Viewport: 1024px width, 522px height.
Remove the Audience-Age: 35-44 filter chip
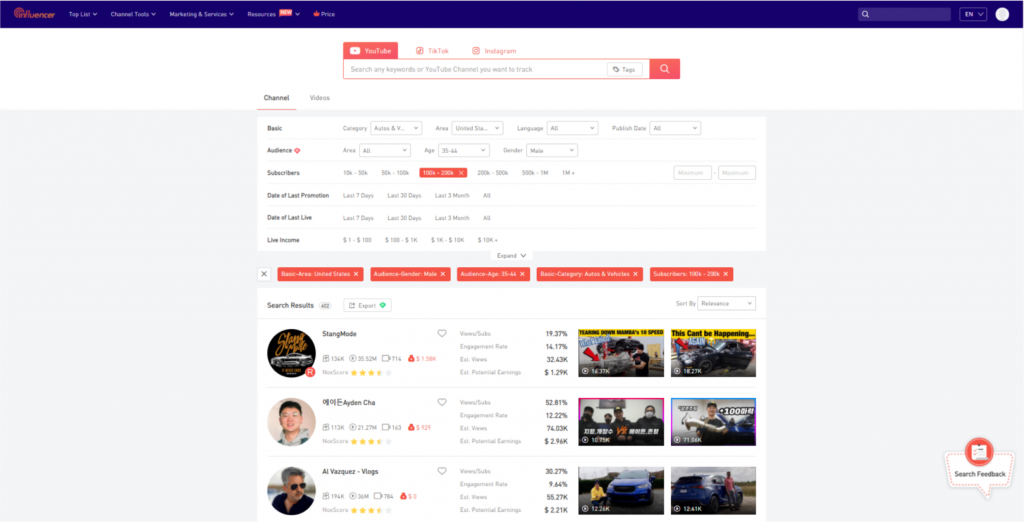522,274
